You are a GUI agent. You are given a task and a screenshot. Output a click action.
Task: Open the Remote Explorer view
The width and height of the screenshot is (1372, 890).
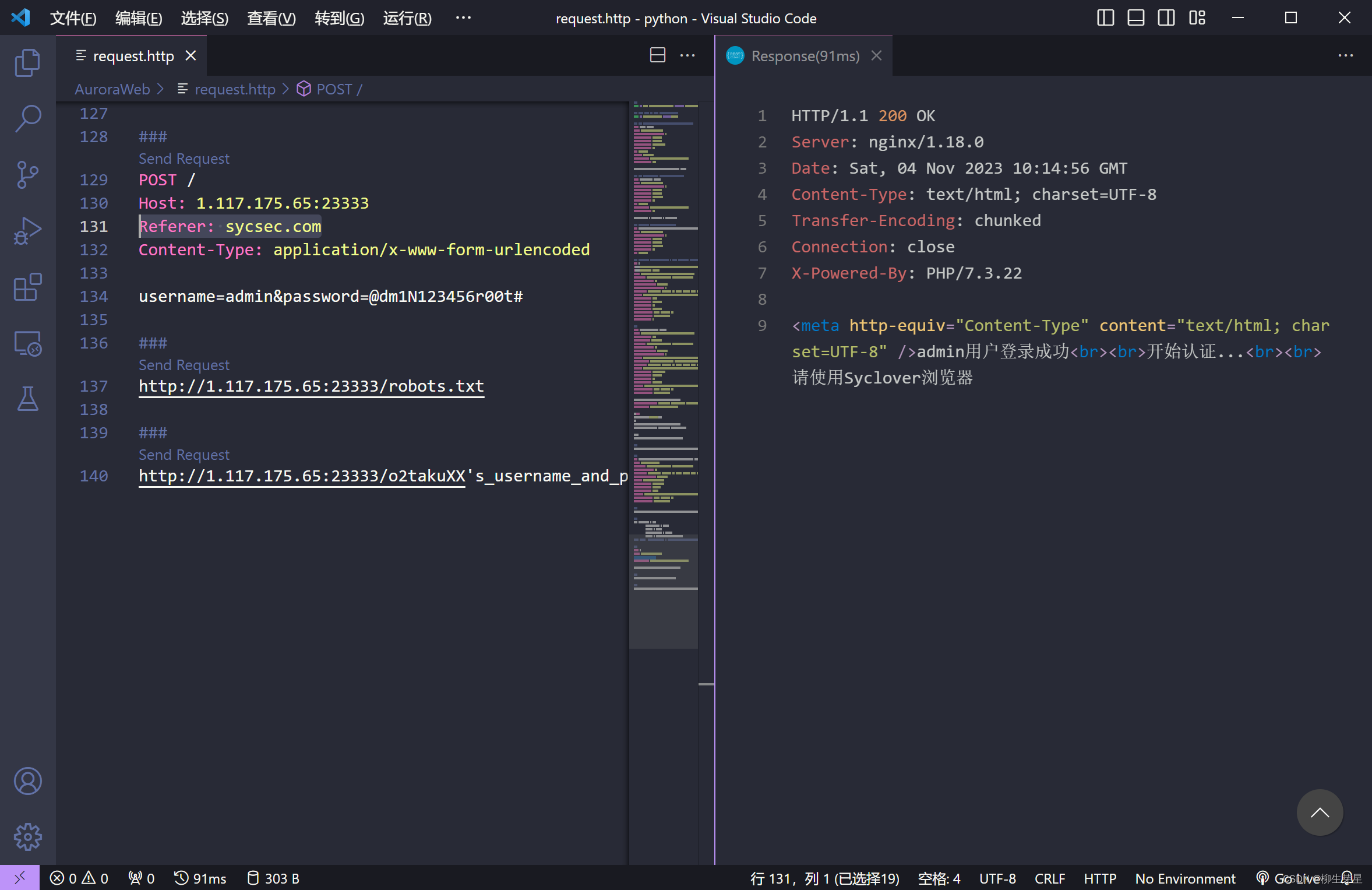point(27,343)
